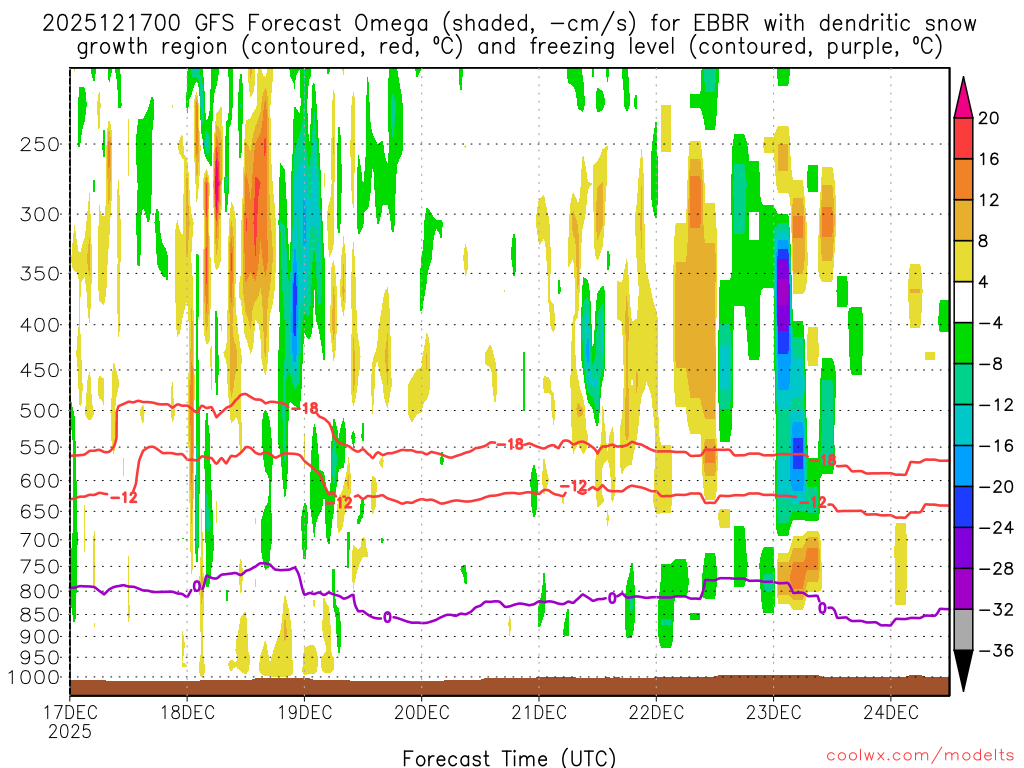Select the red colorbar swatch between 16 and 20
The height and width of the screenshot is (768, 1024).
coord(964,138)
